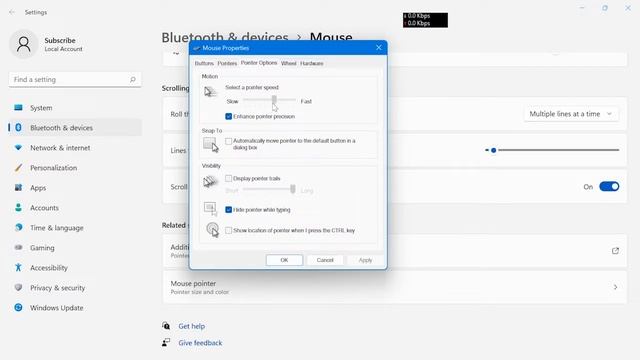Viewport: 640px width, 360px height.
Task: Select Accessibility in the sidebar
Action: (75, 268)
